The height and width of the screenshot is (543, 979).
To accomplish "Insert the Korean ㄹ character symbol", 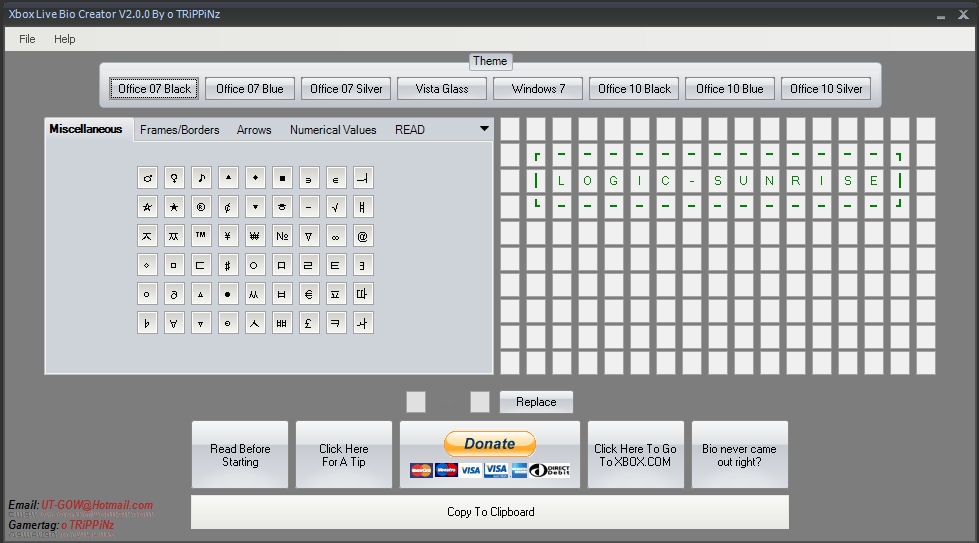I will [x=309, y=265].
